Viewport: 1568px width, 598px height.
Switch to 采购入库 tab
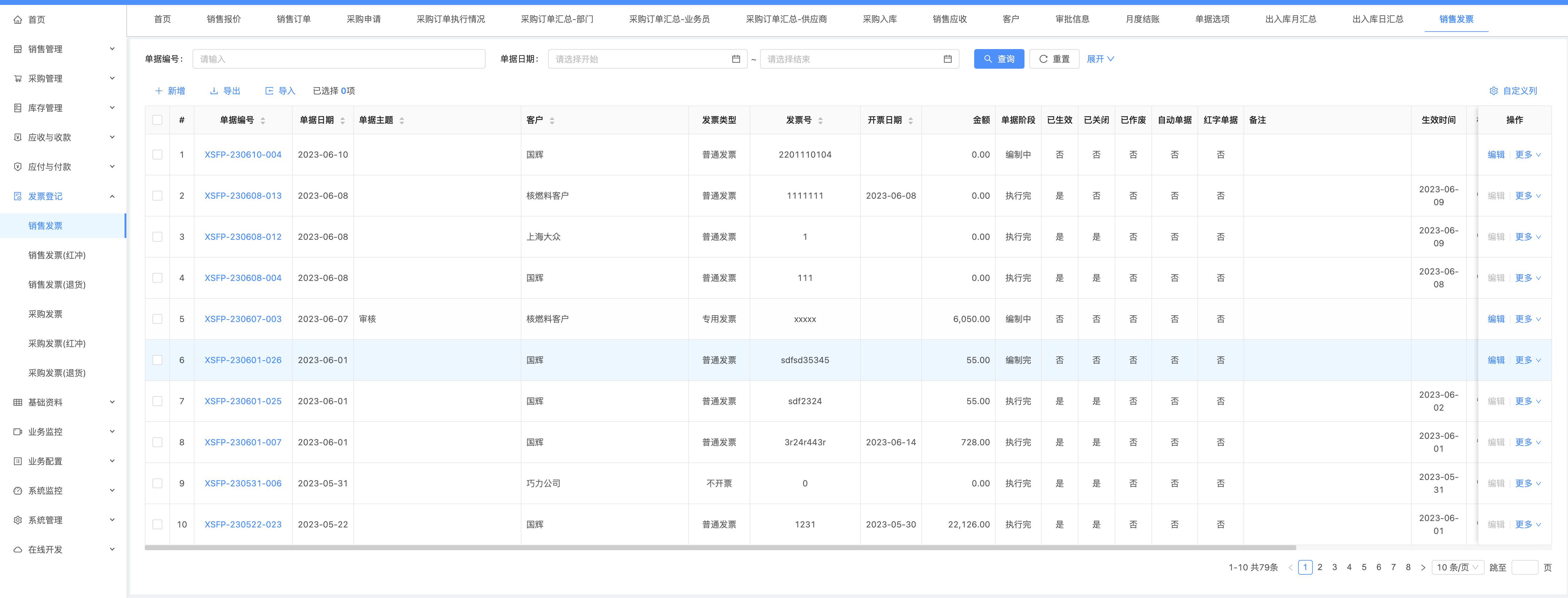(880, 19)
